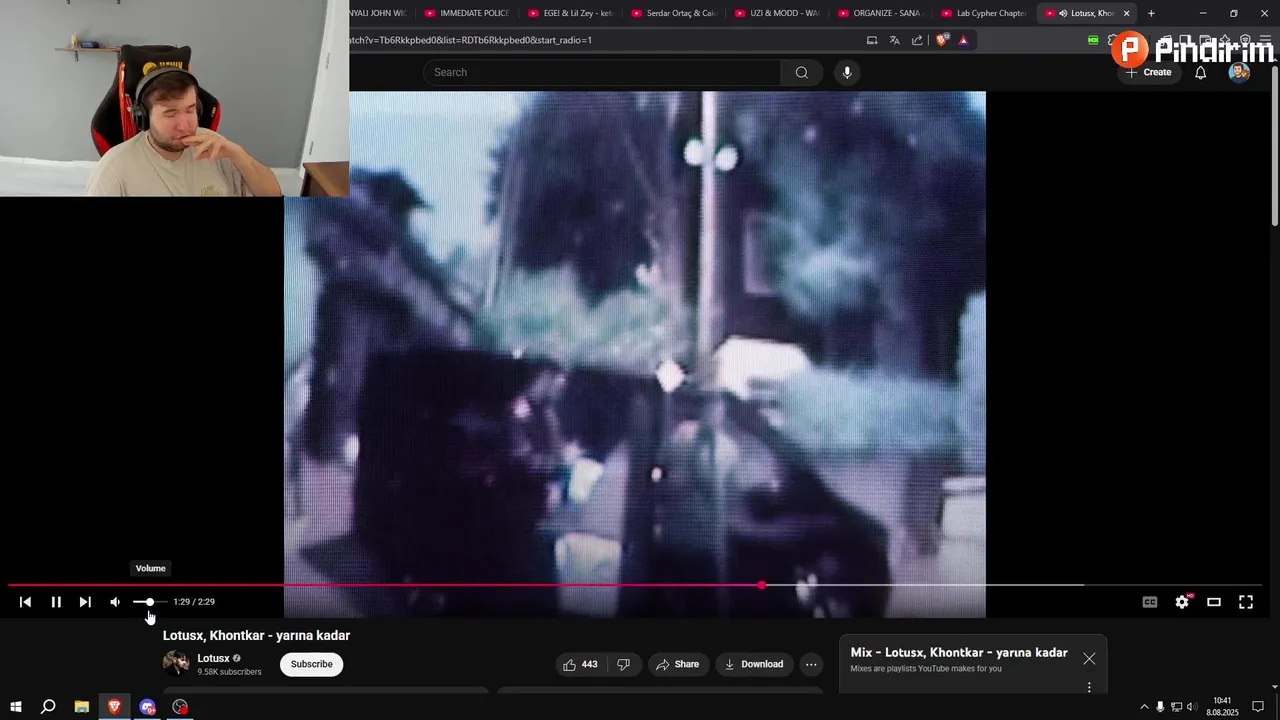
Task: Go to the previous video
Action: pos(25,602)
